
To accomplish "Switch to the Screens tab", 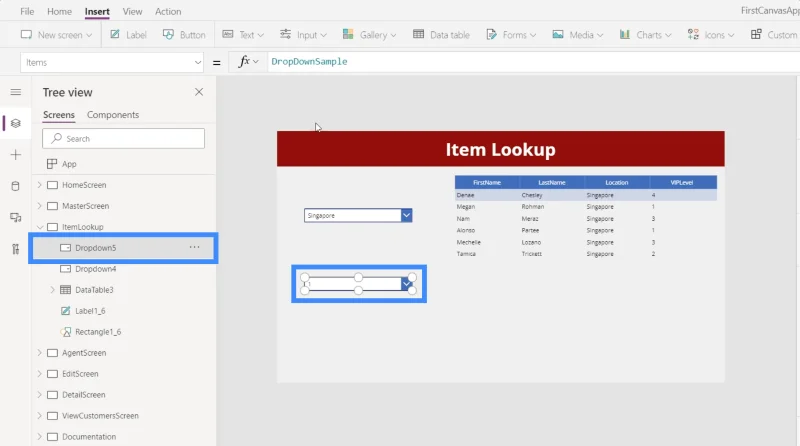I will point(59,115).
